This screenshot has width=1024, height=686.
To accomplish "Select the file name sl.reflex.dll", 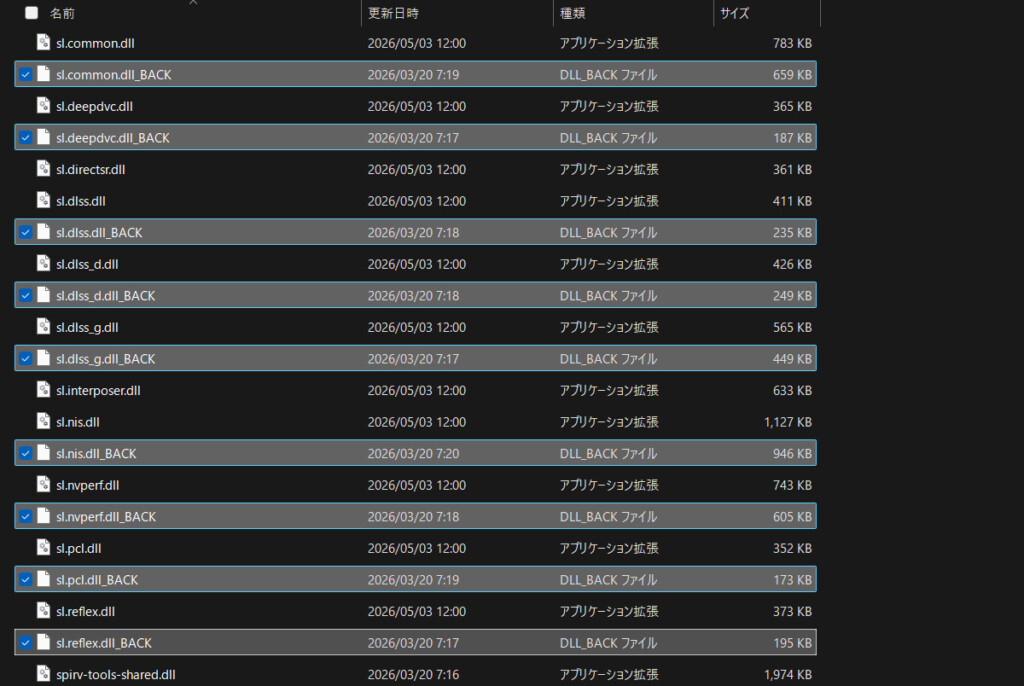I will pyautogui.click(x=86, y=612).
